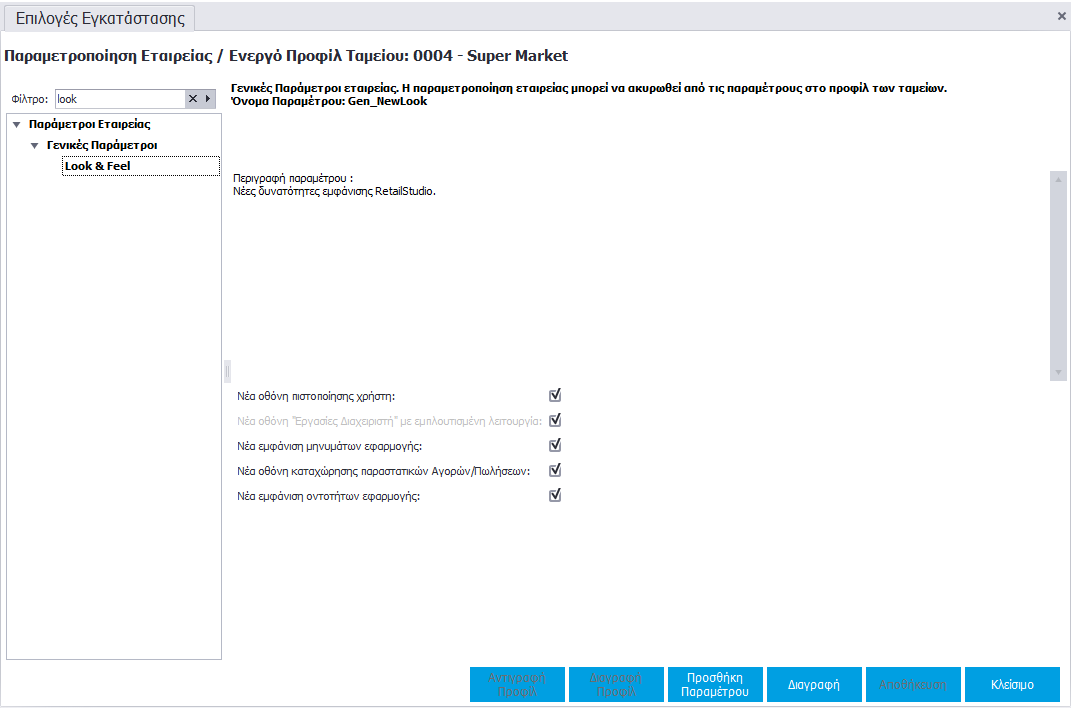Toggle 'Νέα οθόνη πιστοποίησης χρήστη' checkbox
Screen dimensions: 1071x708
click(555, 395)
